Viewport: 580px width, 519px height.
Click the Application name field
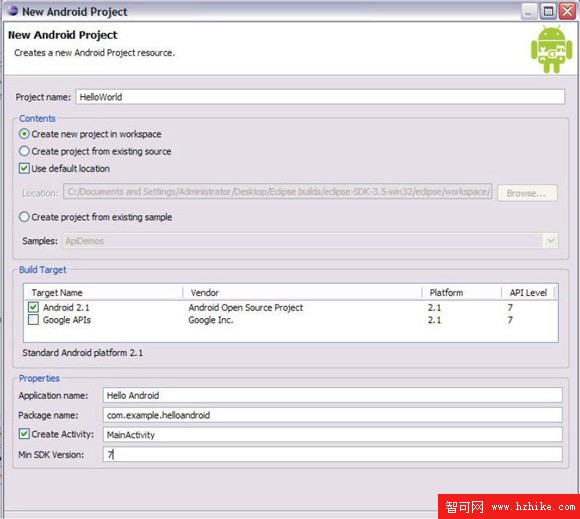tap(333, 395)
